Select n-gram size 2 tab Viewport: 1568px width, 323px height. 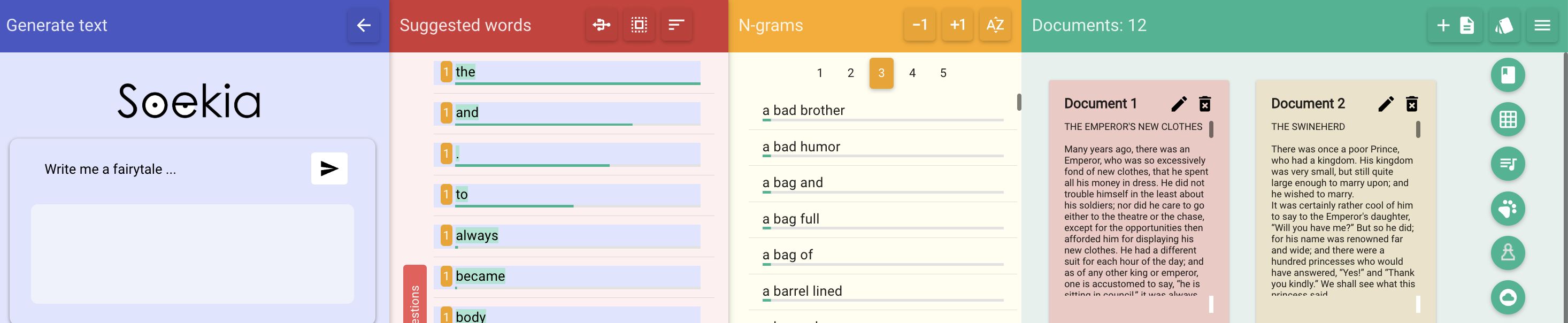tap(850, 73)
